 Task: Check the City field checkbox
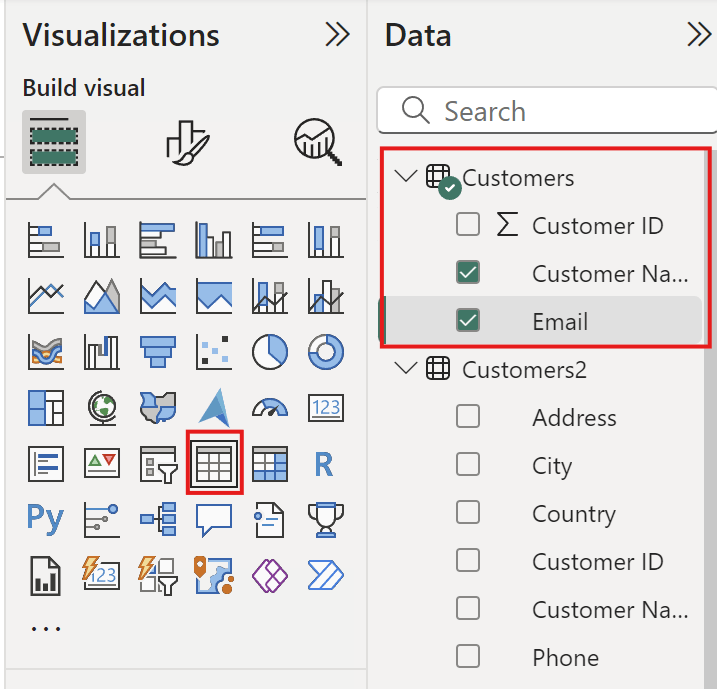[x=468, y=465]
